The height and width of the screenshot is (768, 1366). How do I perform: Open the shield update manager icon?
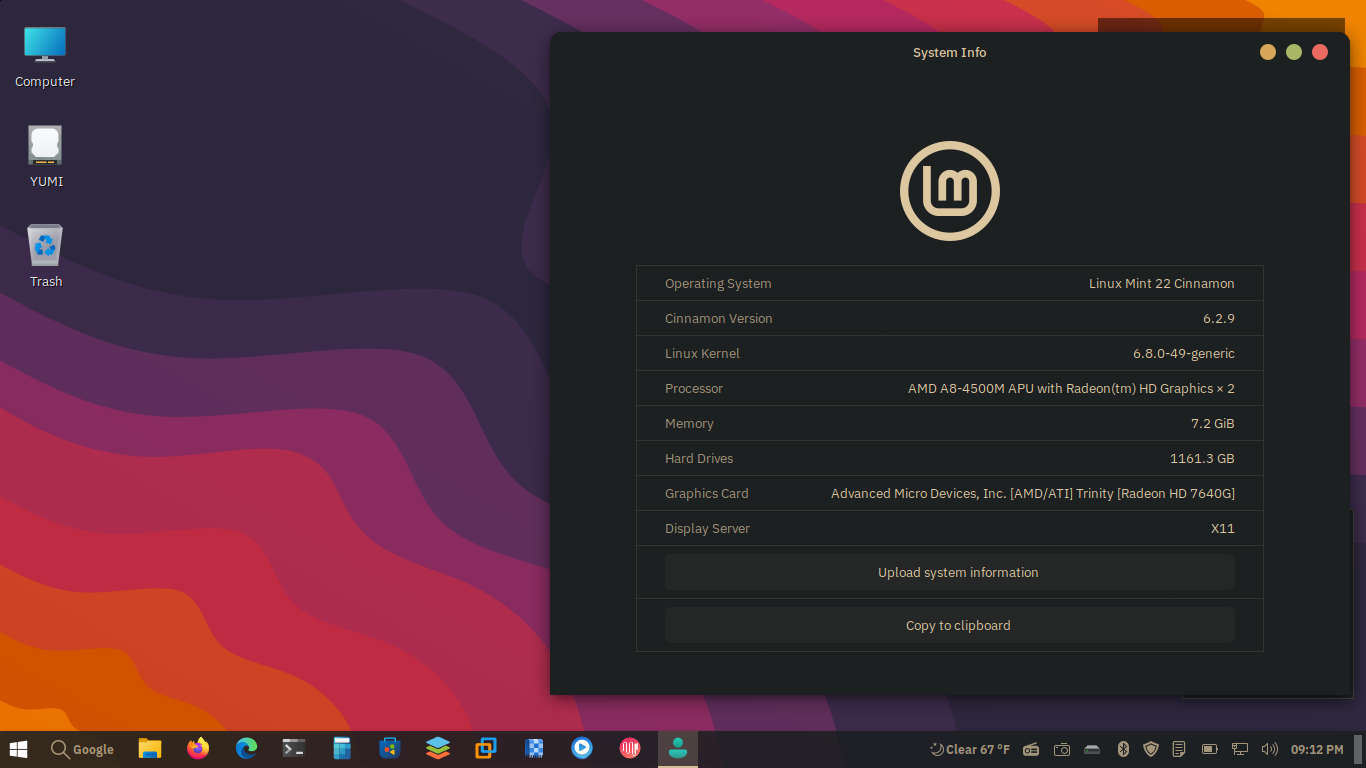1151,749
